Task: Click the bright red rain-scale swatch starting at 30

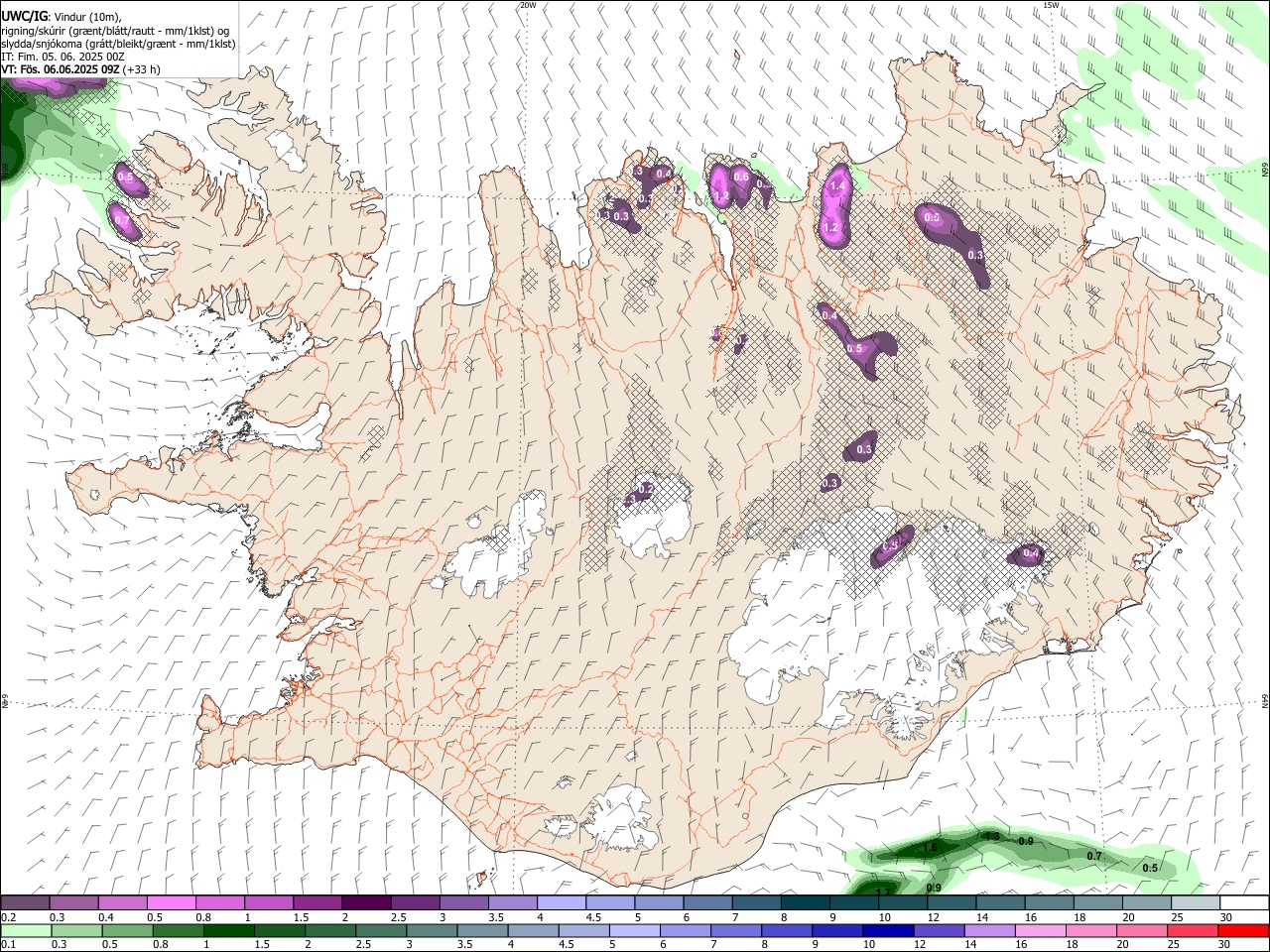Action: coord(1243,930)
